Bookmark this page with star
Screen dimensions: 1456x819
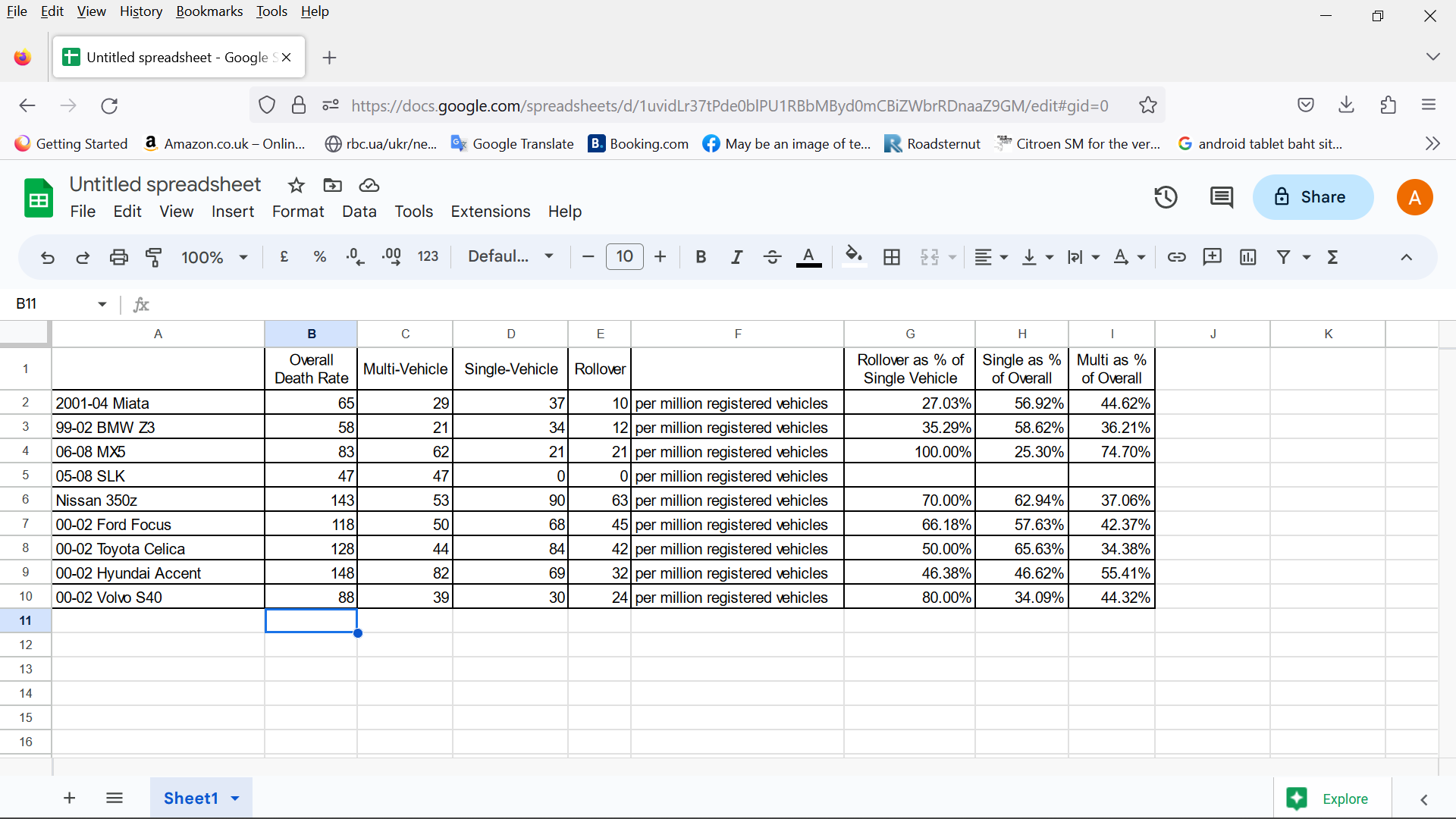[x=1147, y=105]
